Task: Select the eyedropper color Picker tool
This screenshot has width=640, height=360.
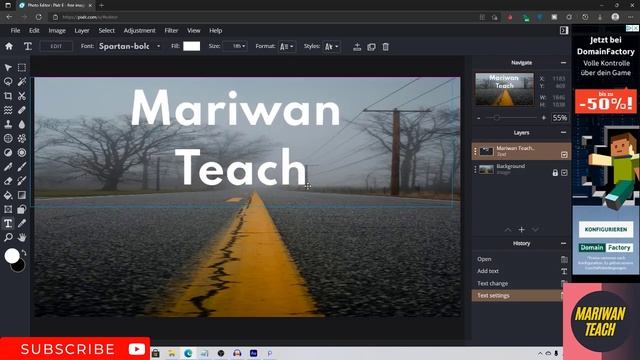Action: click(x=22, y=223)
